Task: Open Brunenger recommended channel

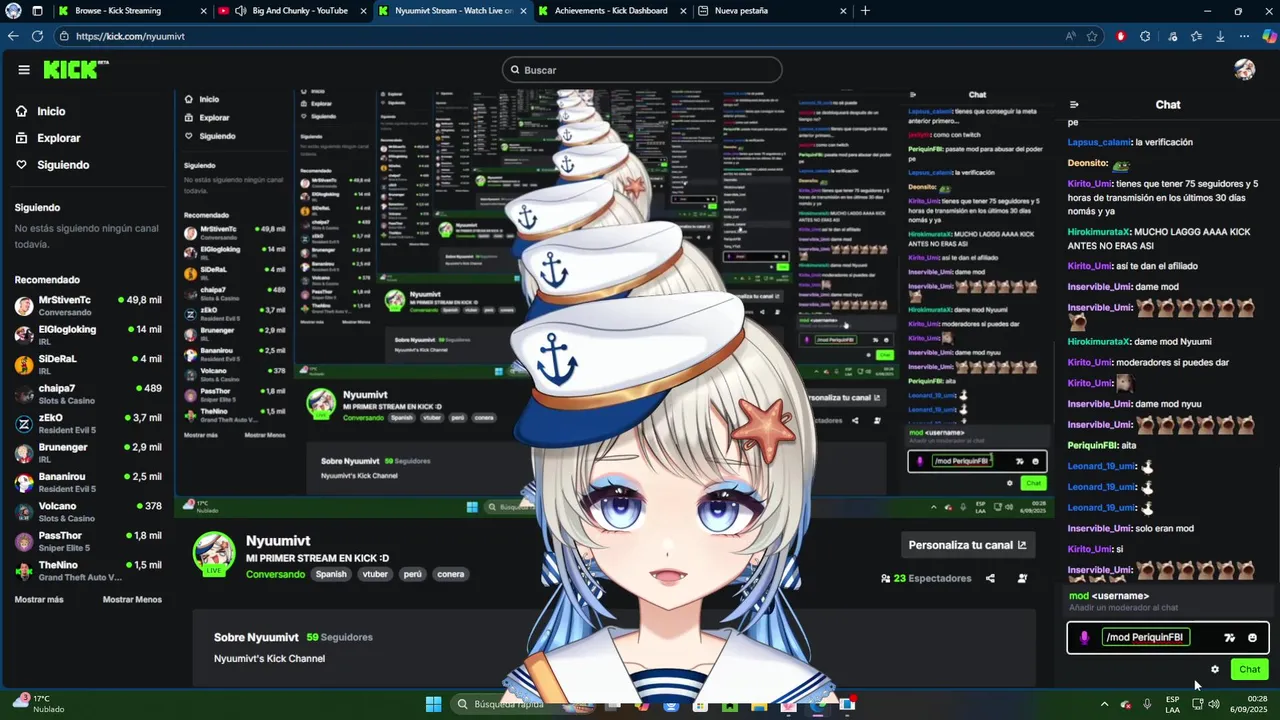Action: [x=88, y=452]
